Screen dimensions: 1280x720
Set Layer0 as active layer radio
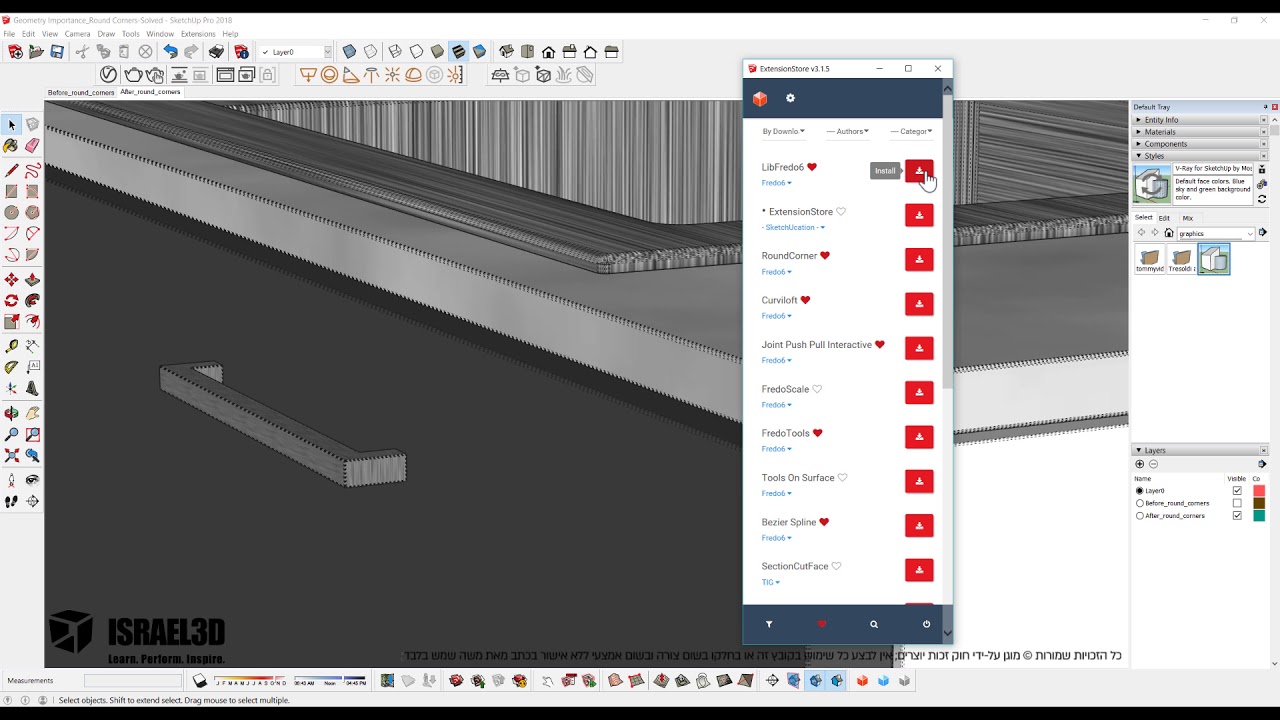point(1140,491)
